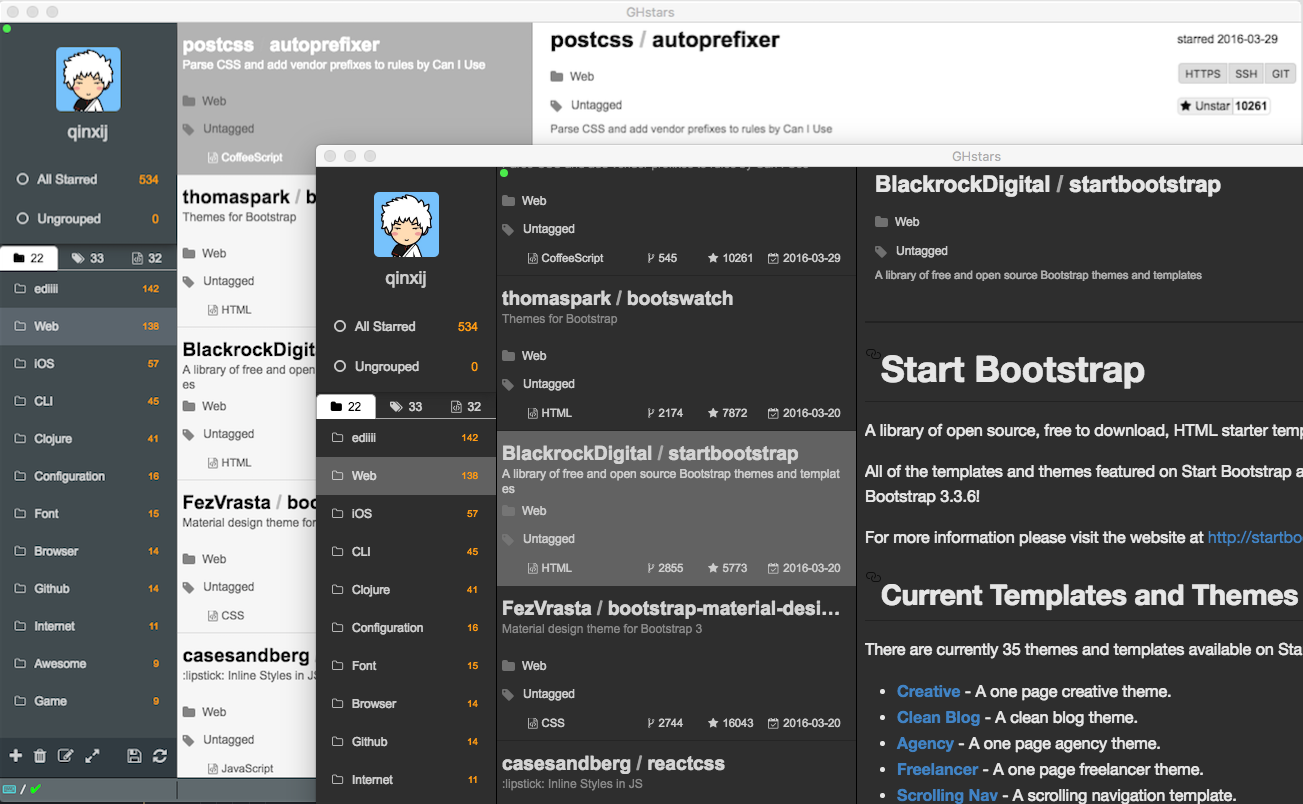Open iOS group in front window

pos(406,513)
